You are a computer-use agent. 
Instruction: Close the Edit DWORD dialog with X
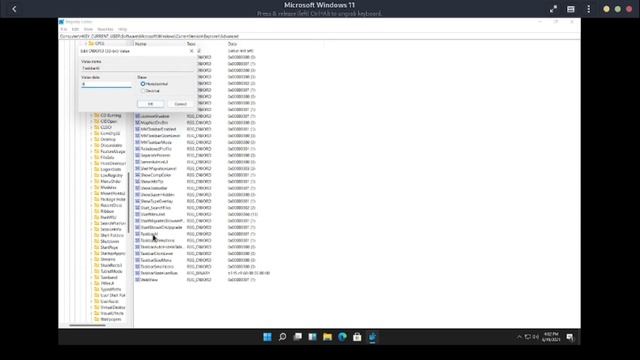(191, 51)
